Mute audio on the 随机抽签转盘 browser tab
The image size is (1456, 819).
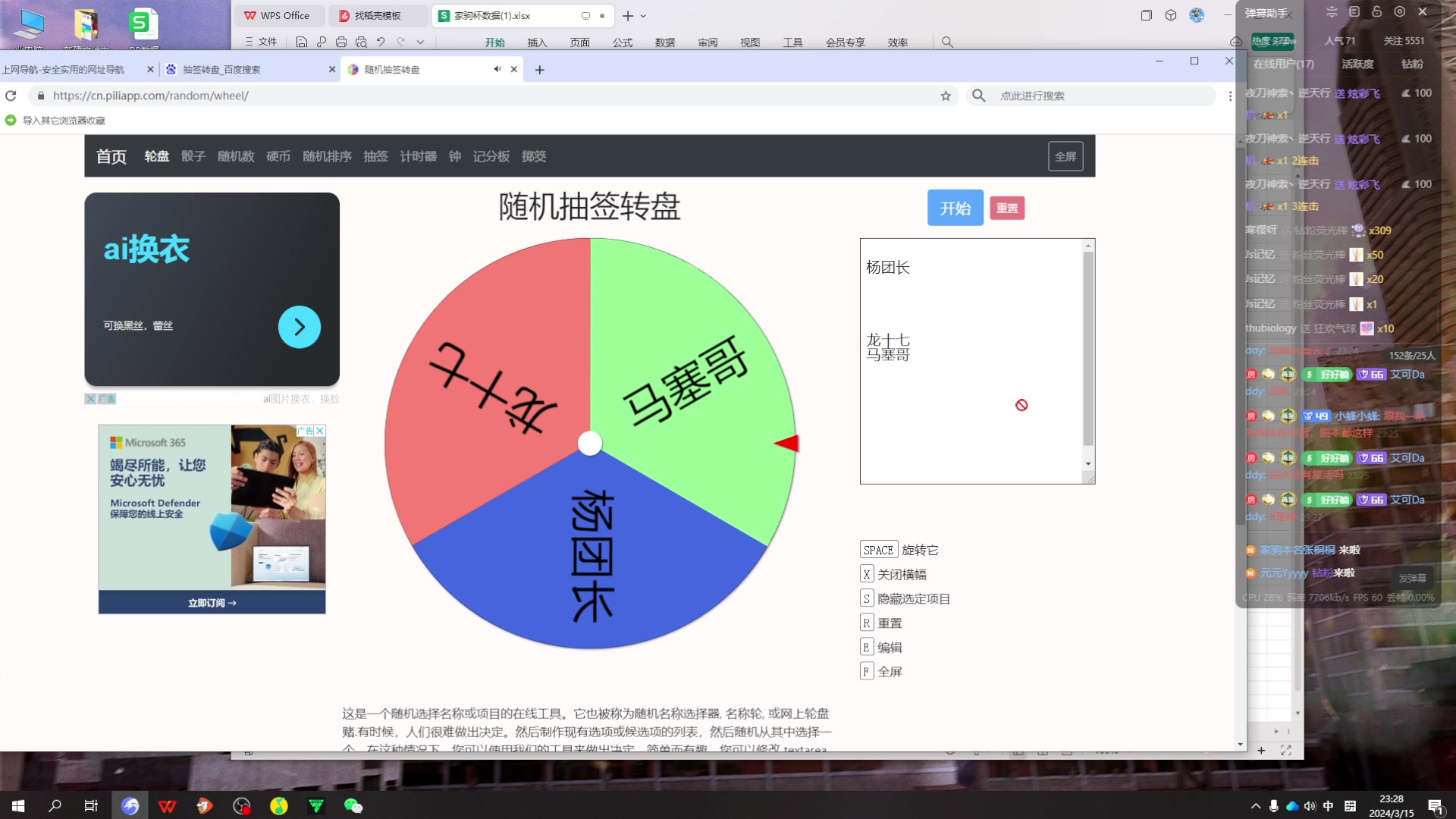point(497,69)
